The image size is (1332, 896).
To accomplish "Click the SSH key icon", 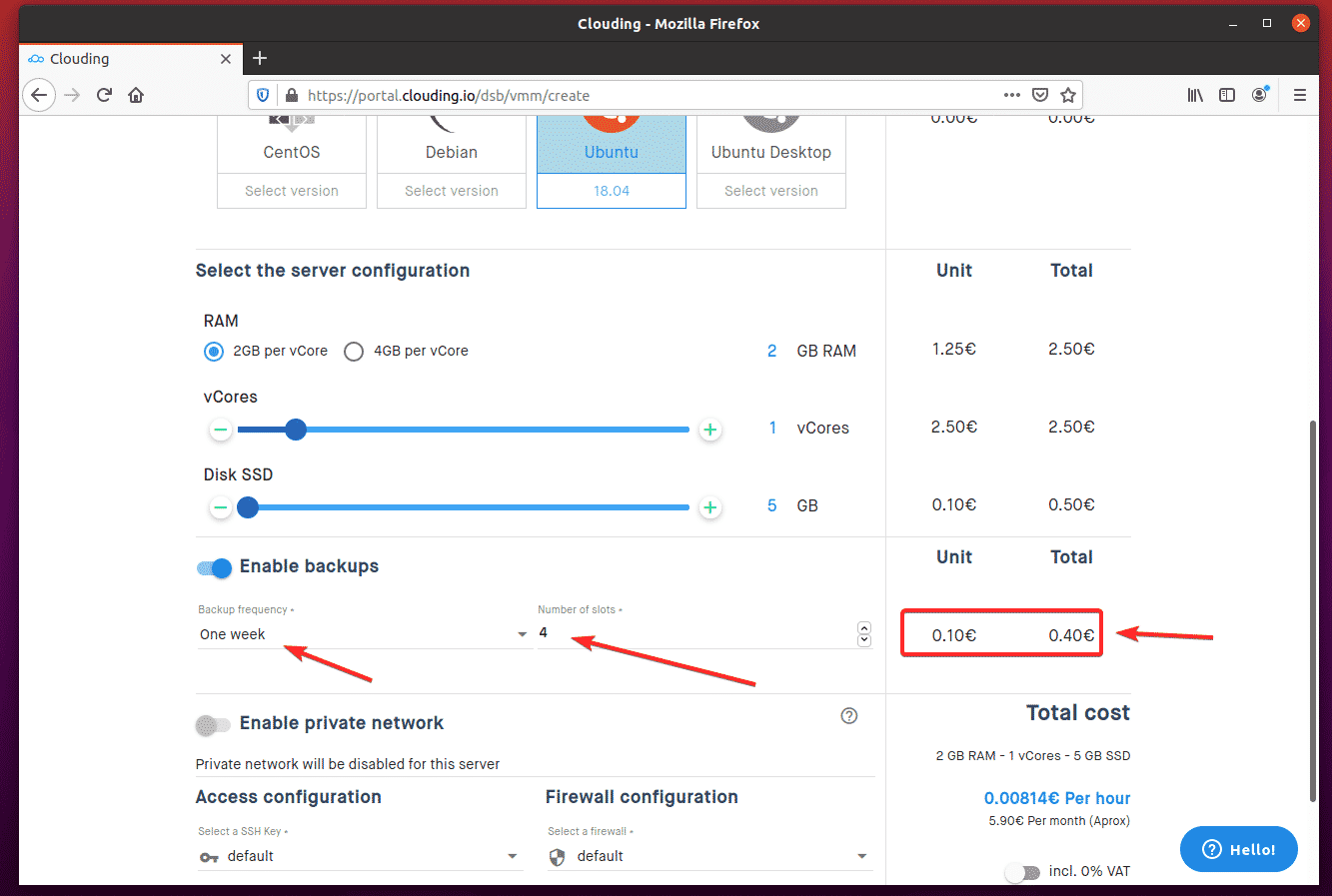I will (x=209, y=857).
